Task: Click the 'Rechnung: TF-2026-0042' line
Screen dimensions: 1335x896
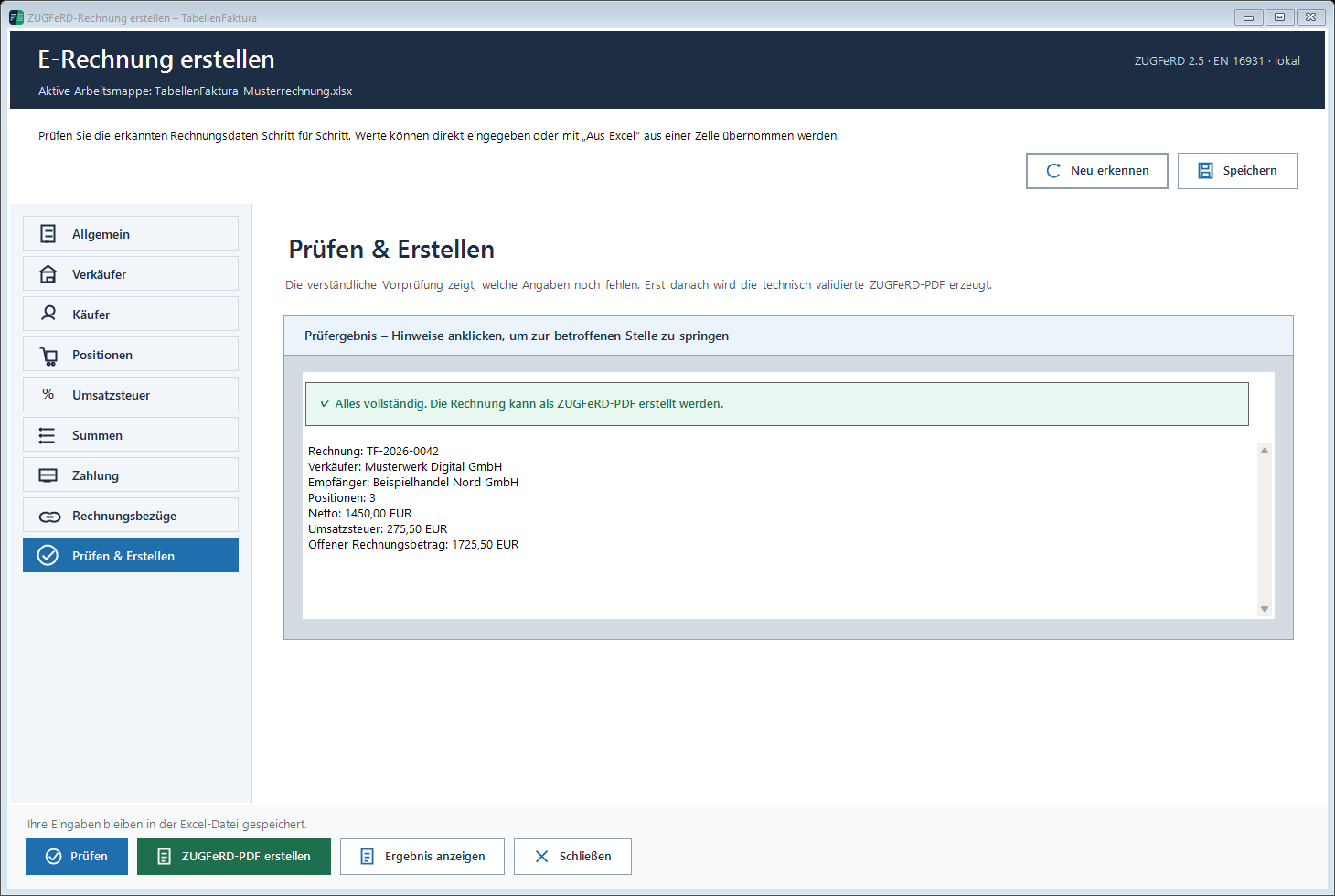Action: point(373,452)
